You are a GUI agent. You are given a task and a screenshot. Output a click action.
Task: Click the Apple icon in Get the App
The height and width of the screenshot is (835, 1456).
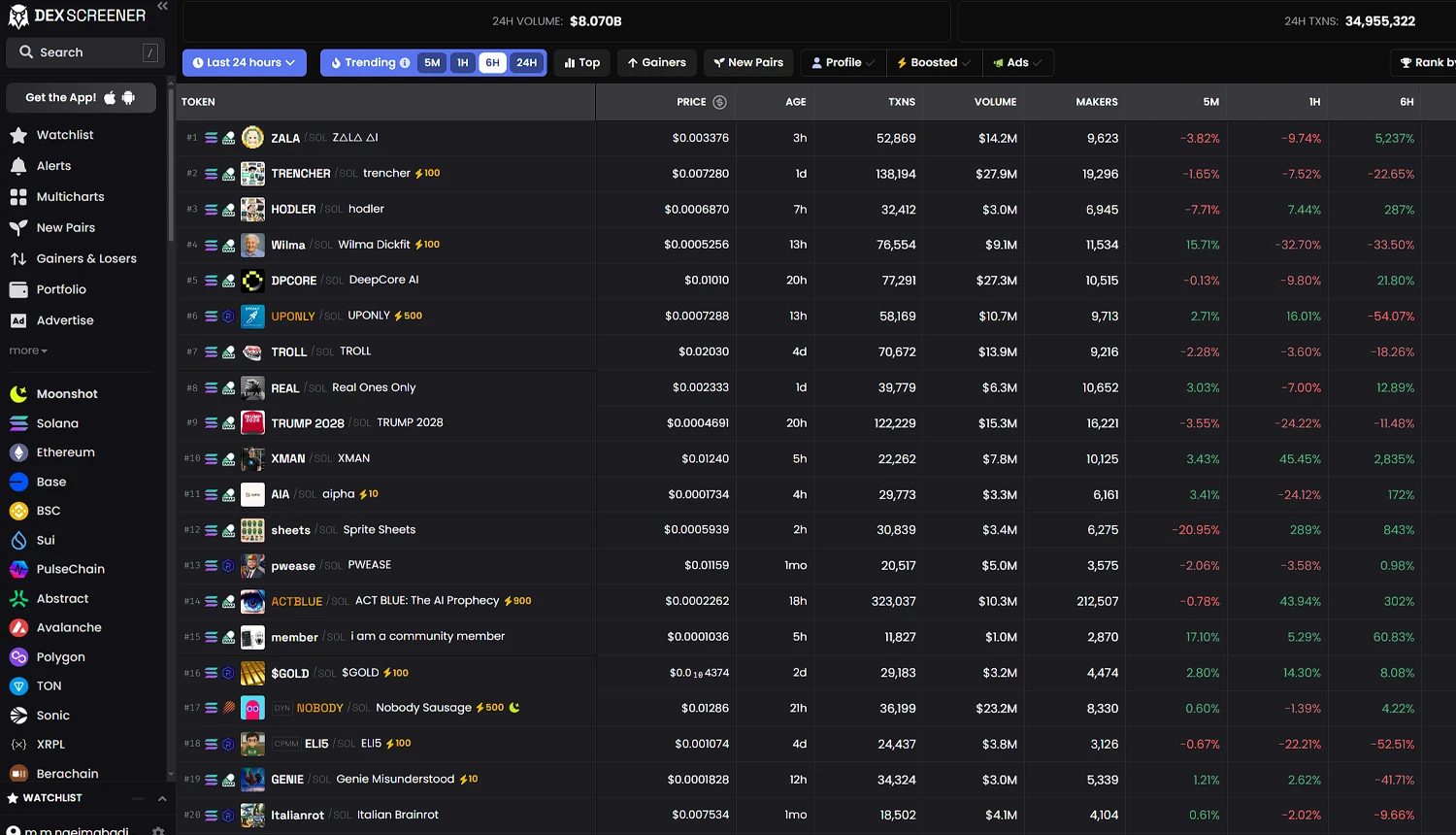pos(110,98)
